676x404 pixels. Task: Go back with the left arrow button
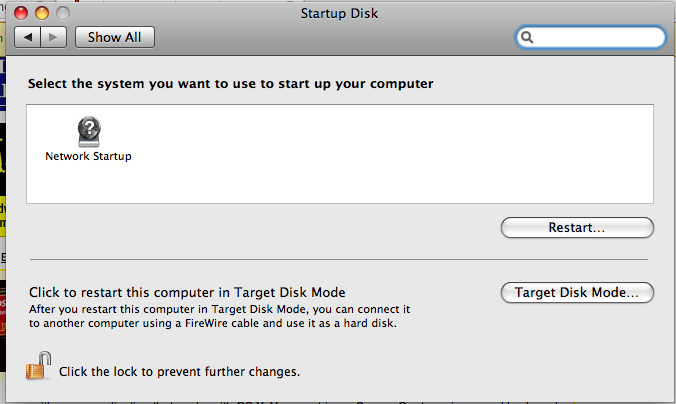pyautogui.click(x=28, y=38)
